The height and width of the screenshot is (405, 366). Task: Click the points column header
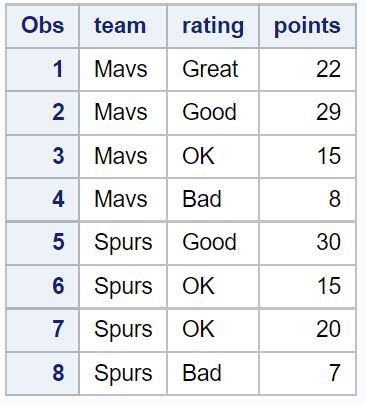[307, 26]
